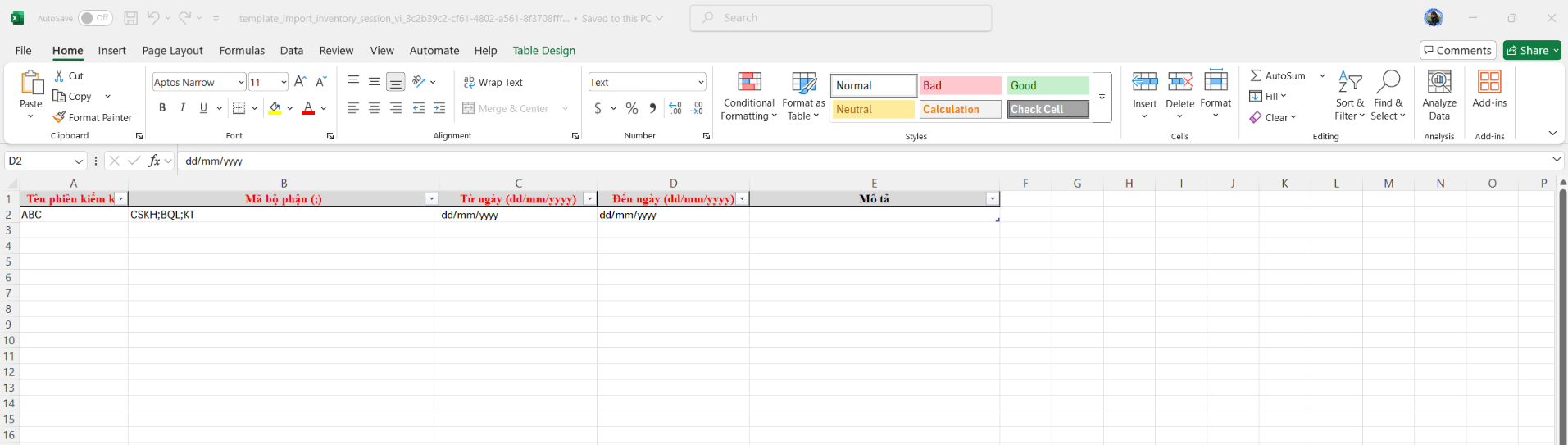Open filter dropdown on Mô tả column
1568x445 pixels.
click(993, 199)
